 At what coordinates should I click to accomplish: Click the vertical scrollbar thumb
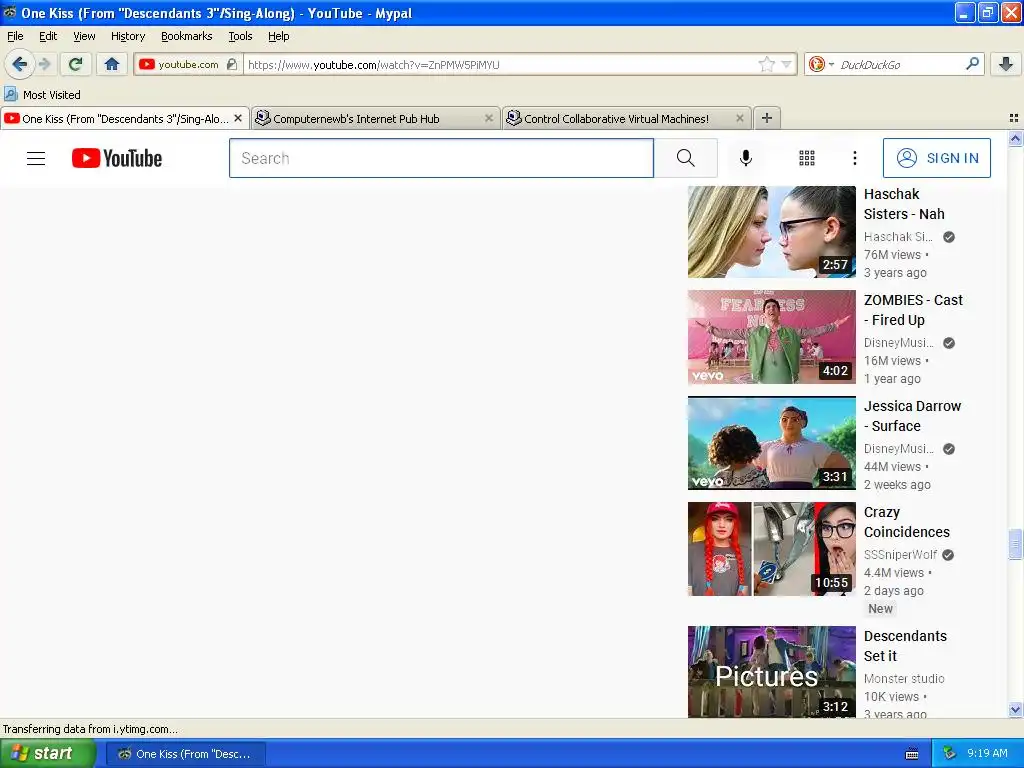(1015, 545)
